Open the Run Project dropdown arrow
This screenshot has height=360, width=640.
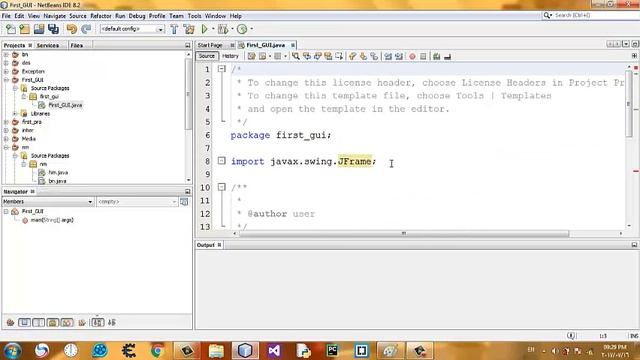[x=213, y=29]
